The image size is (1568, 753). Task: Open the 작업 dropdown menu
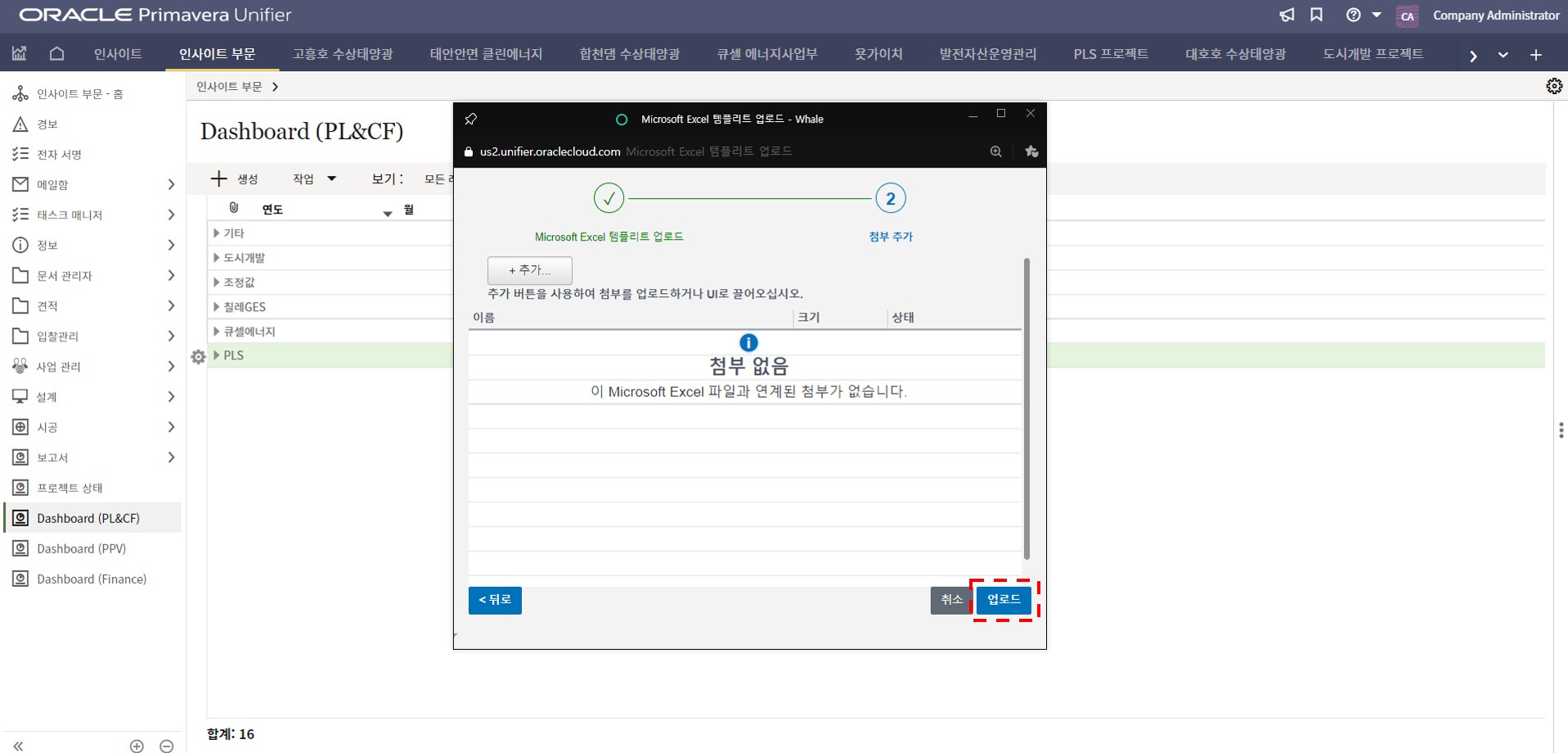coord(314,179)
